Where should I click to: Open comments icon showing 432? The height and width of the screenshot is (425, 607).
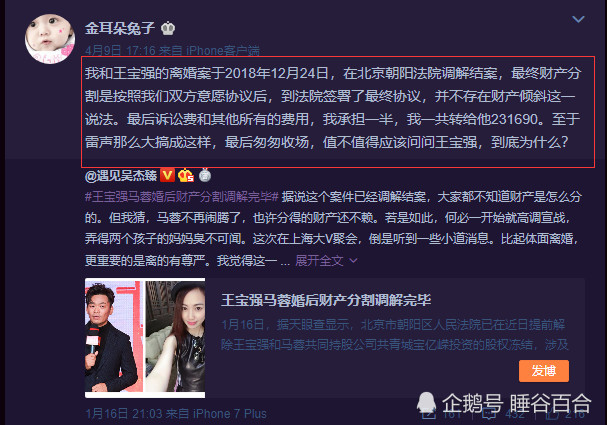coord(489,414)
